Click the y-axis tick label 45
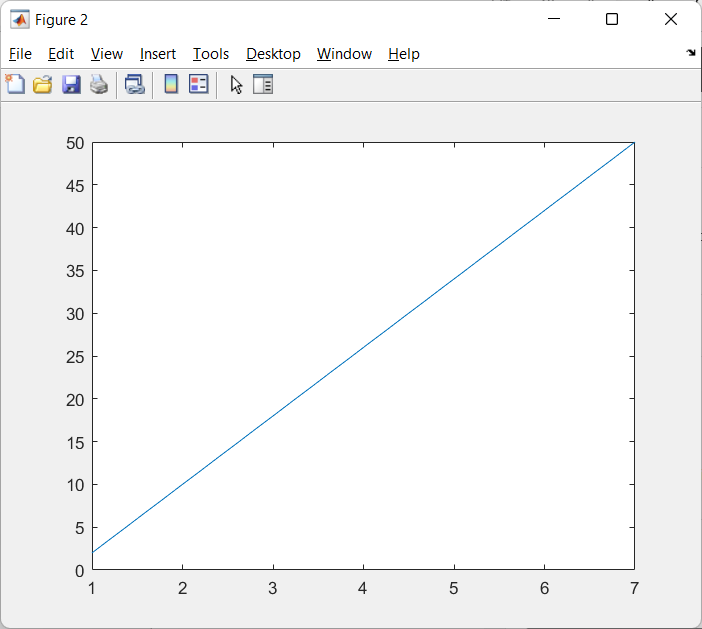This screenshot has width=702, height=629. pyautogui.click(x=75, y=186)
